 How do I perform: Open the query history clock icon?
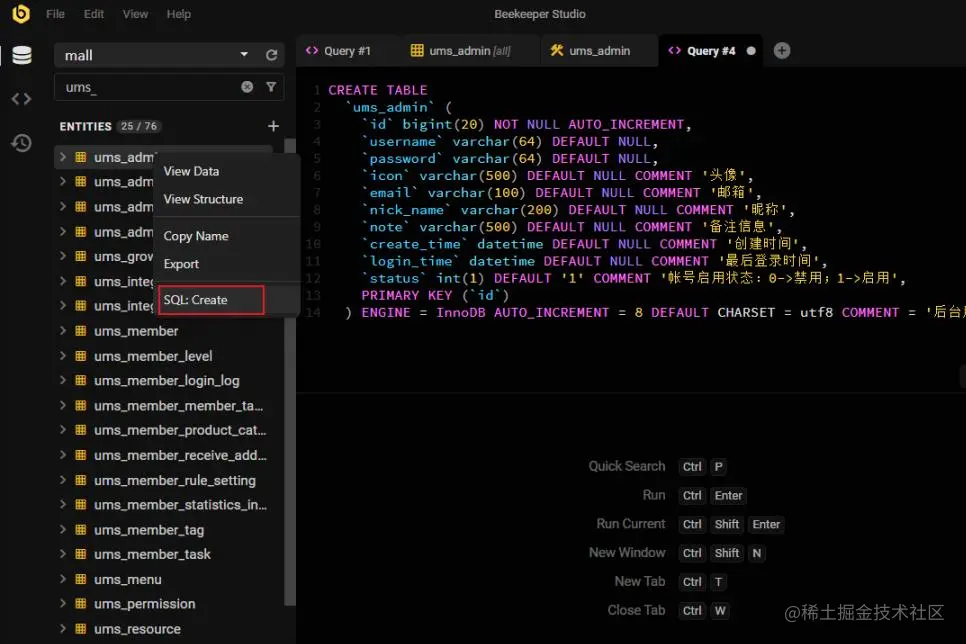(22, 143)
